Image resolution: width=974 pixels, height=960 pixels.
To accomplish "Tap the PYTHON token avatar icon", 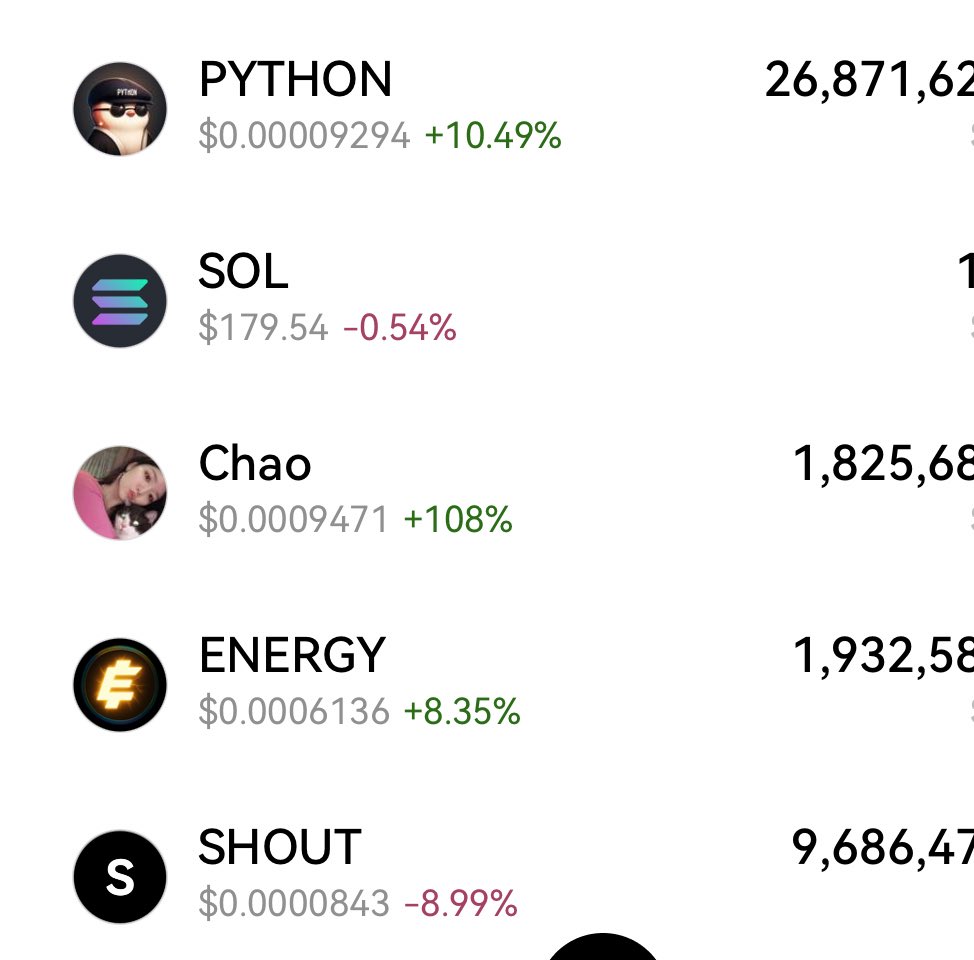I will (120, 109).
